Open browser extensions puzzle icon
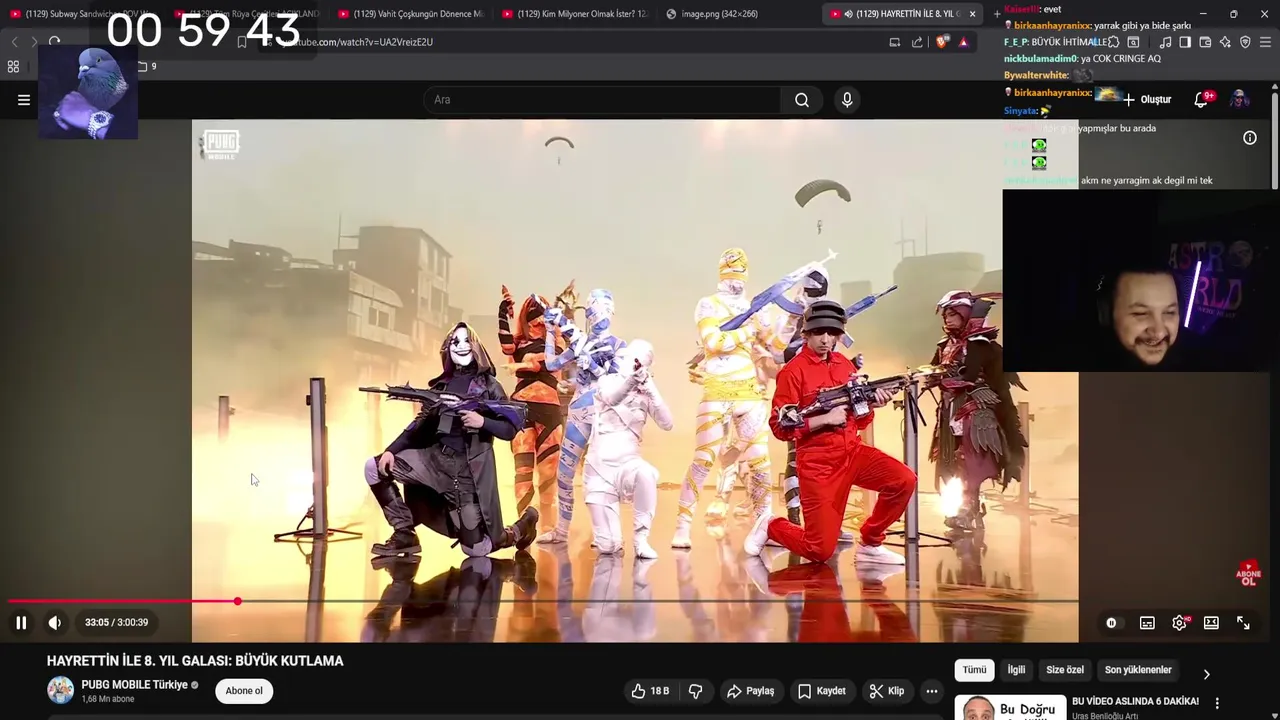Image resolution: width=1280 pixels, height=720 pixels. (1113, 42)
